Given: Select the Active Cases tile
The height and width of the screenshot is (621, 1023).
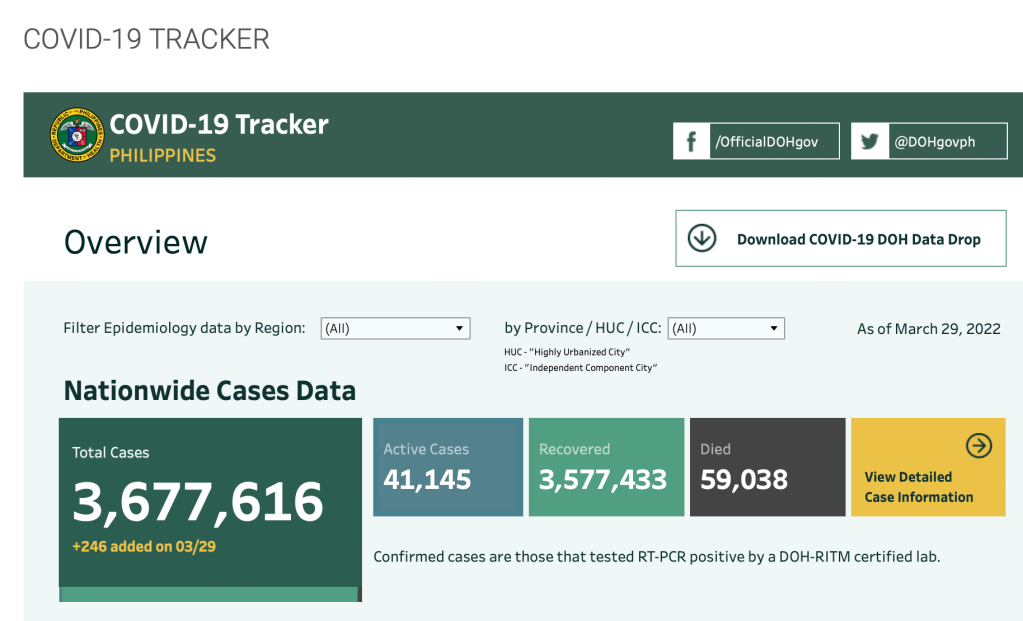Looking at the screenshot, I should [448, 467].
